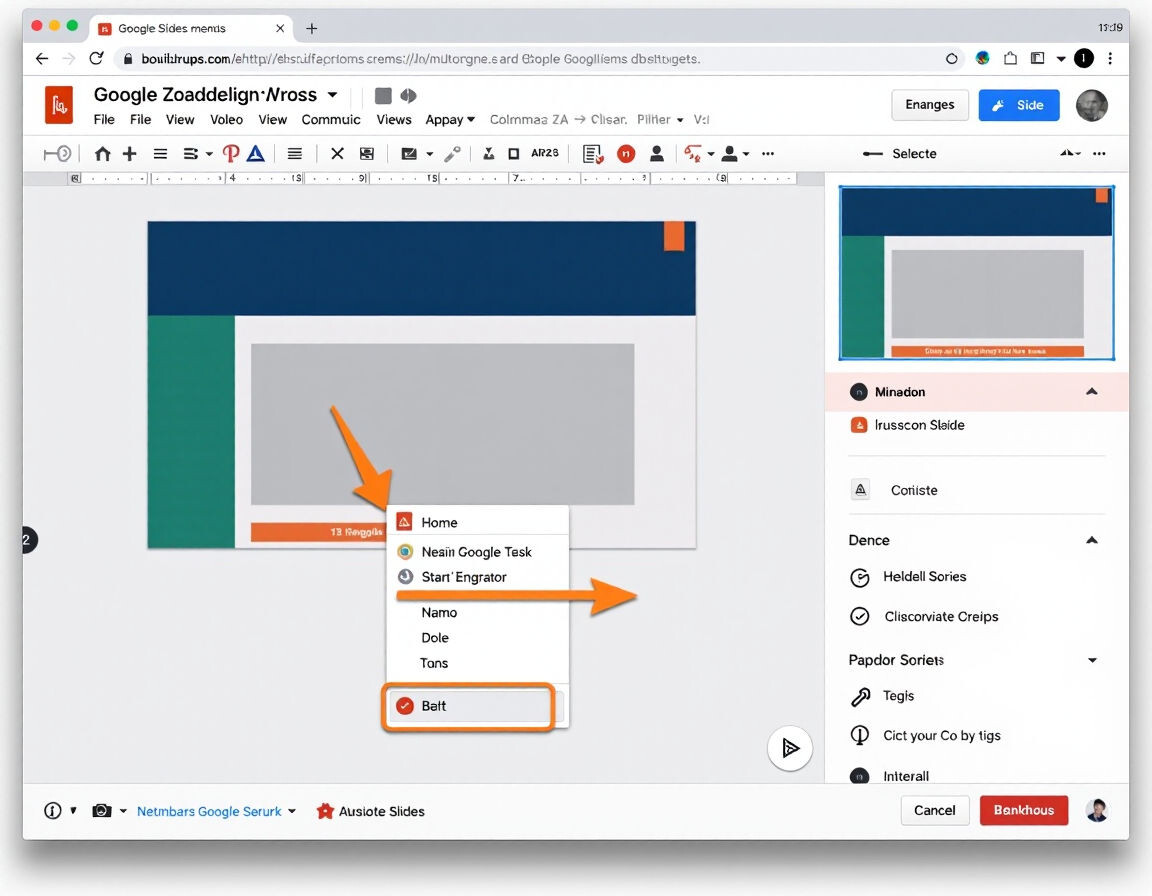Click the home icon in toolbar

tap(103, 153)
